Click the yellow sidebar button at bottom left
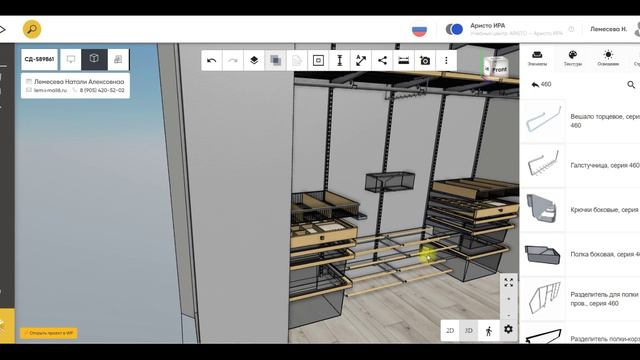Viewport: 640px width, 360px height. tap(7, 326)
